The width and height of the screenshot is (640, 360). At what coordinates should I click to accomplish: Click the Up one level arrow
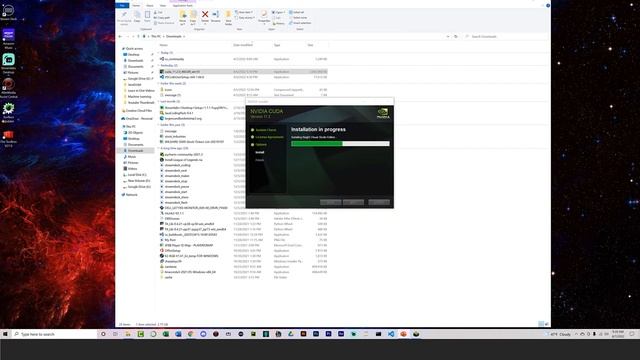pyautogui.click(x=138, y=36)
